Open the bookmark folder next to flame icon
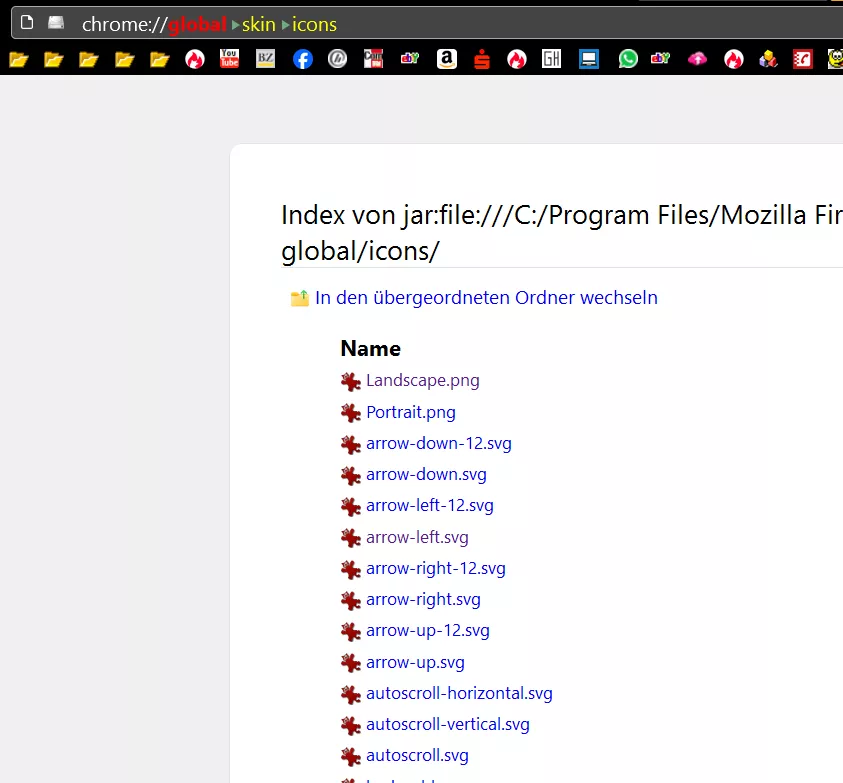The height and width of the screenshot is (783, 843). 160,59
